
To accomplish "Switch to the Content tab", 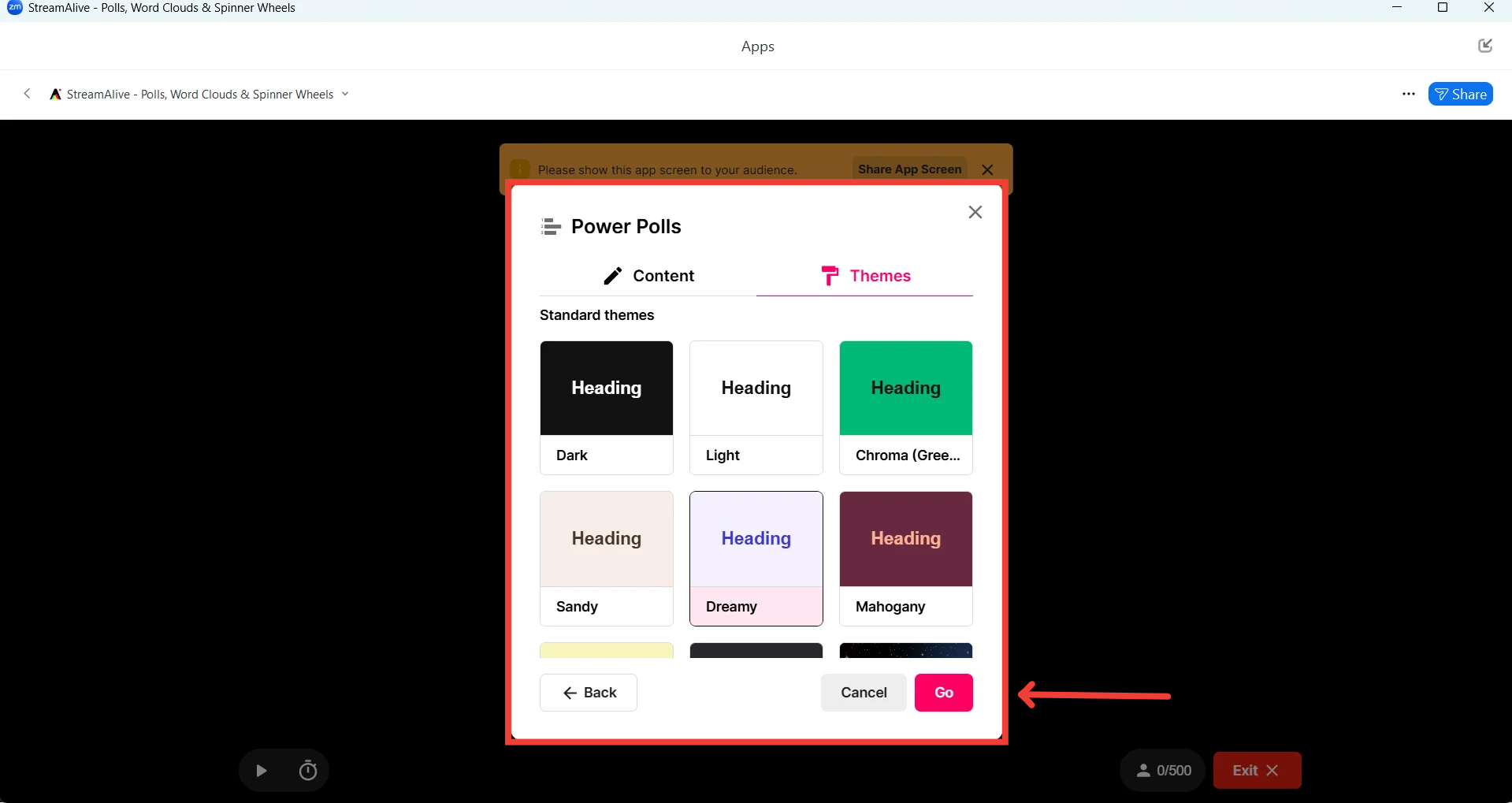I will tap(648, 276).
